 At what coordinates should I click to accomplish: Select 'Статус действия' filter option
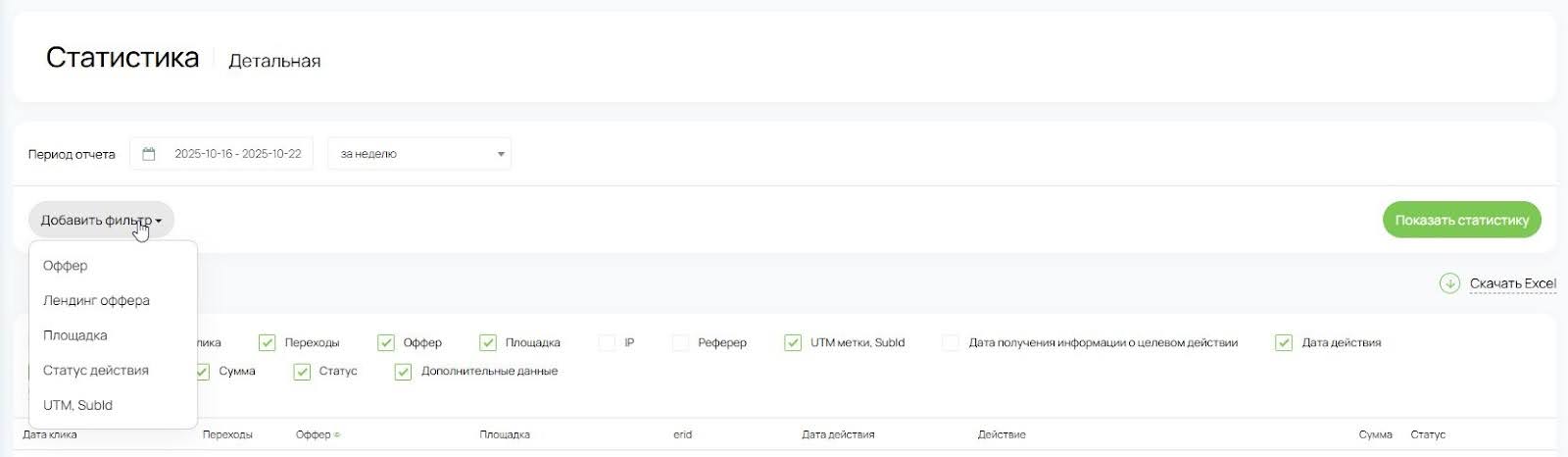[x=96, y=371]
